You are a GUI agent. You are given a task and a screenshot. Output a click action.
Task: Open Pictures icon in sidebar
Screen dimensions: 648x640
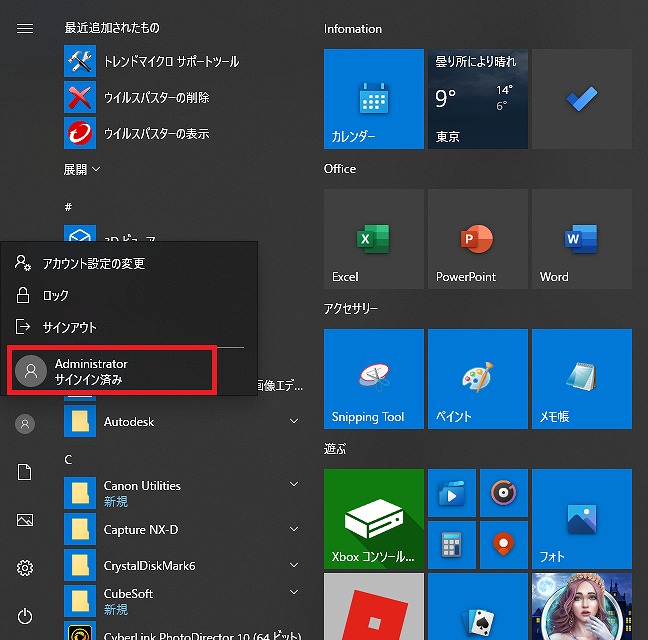(x=25, y=520)
